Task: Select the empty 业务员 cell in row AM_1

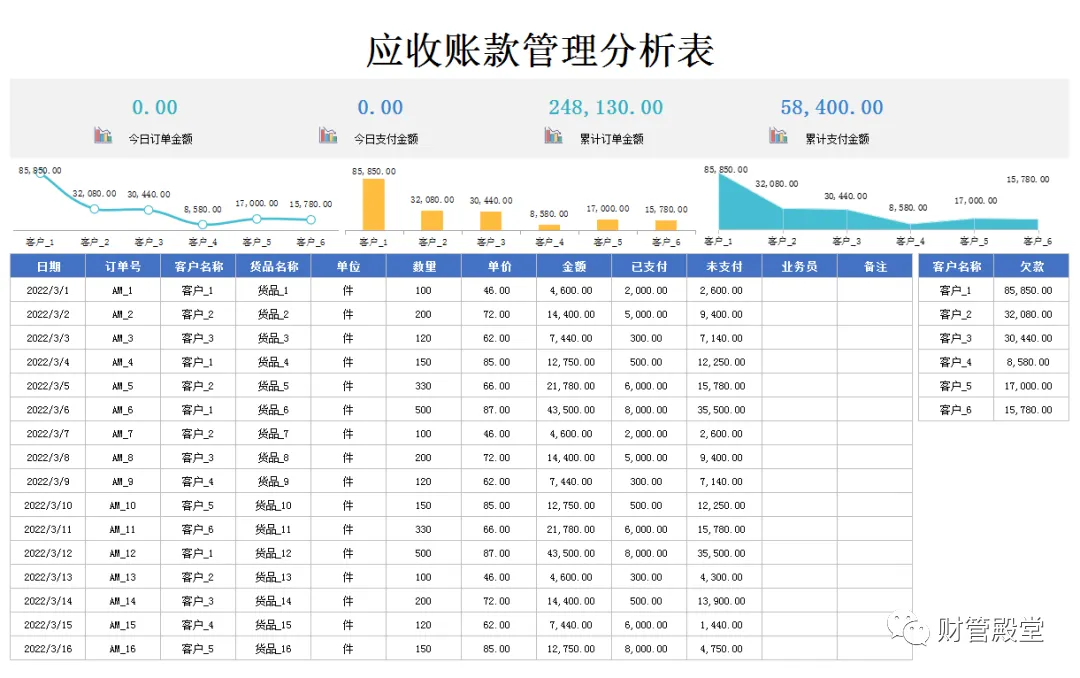Action: click(800, 291)
